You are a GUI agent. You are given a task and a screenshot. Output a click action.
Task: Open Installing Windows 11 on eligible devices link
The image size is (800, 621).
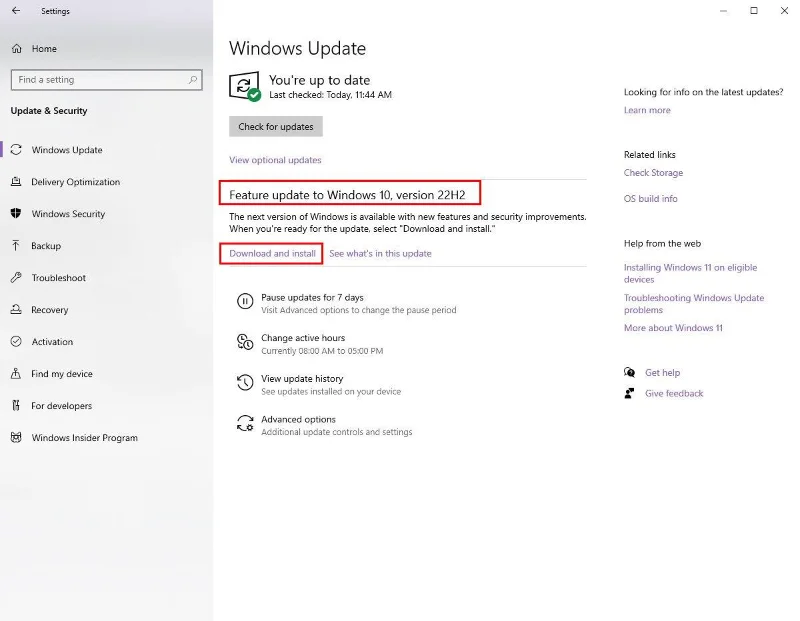(690, 274)
